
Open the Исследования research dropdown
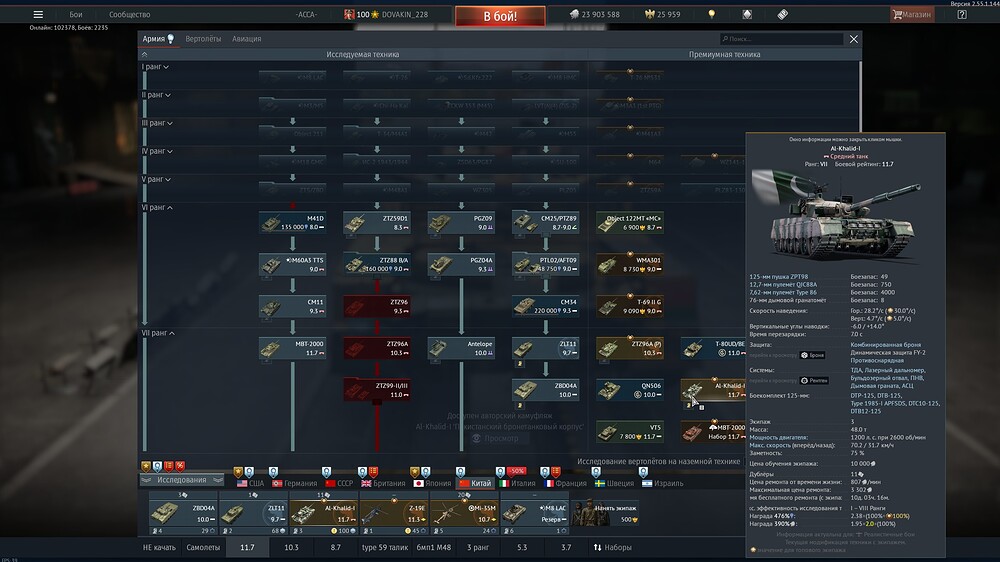[182, 480]
